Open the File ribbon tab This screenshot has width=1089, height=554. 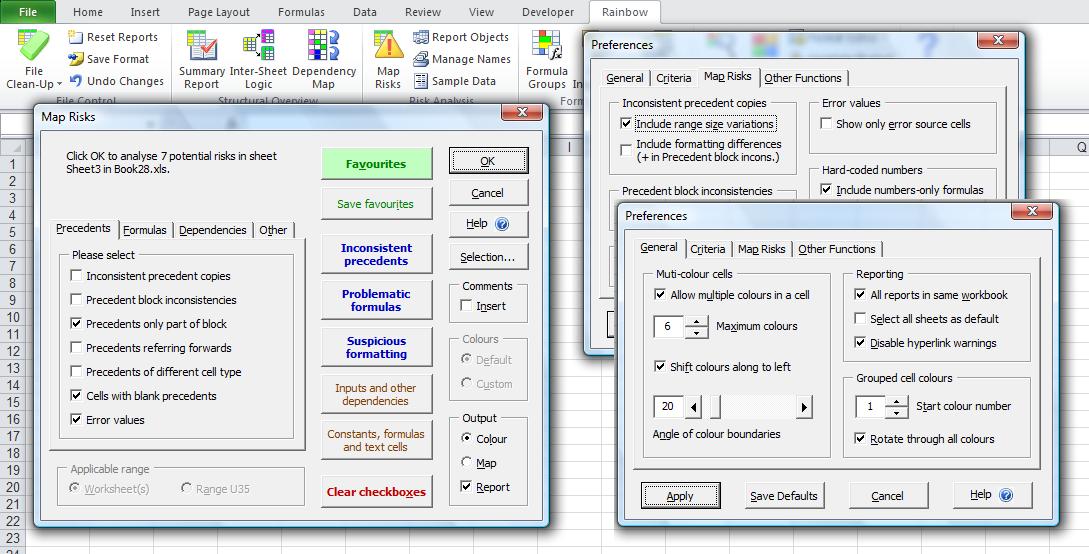[x=28, y=12]
